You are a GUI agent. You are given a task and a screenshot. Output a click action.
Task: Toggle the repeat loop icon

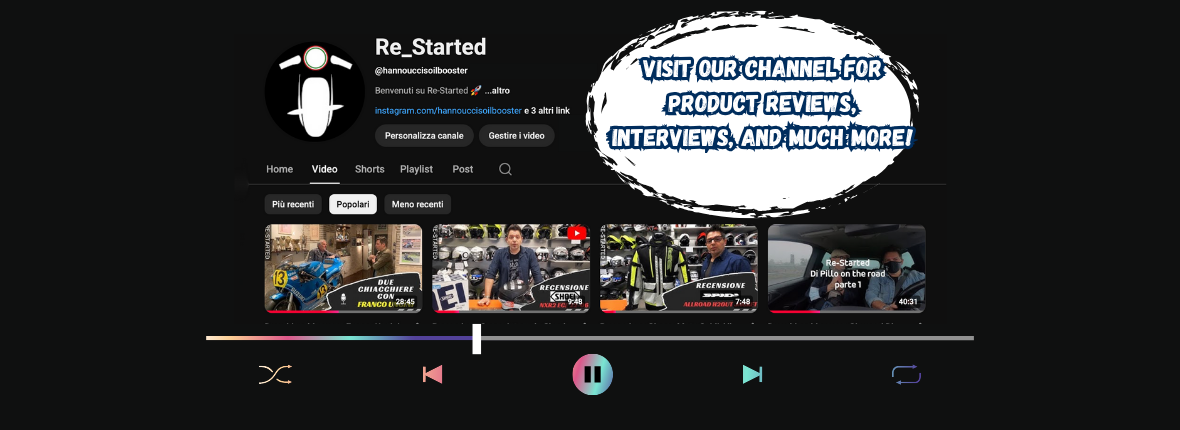coord(906,375)
